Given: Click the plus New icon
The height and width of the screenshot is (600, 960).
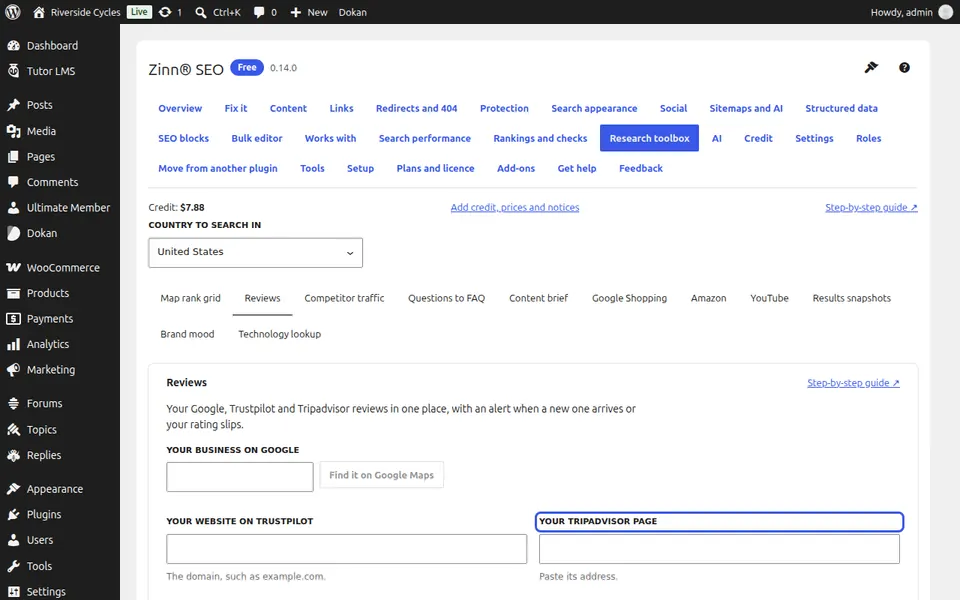Looking at the screenshot, I should [x=296, y=12].
